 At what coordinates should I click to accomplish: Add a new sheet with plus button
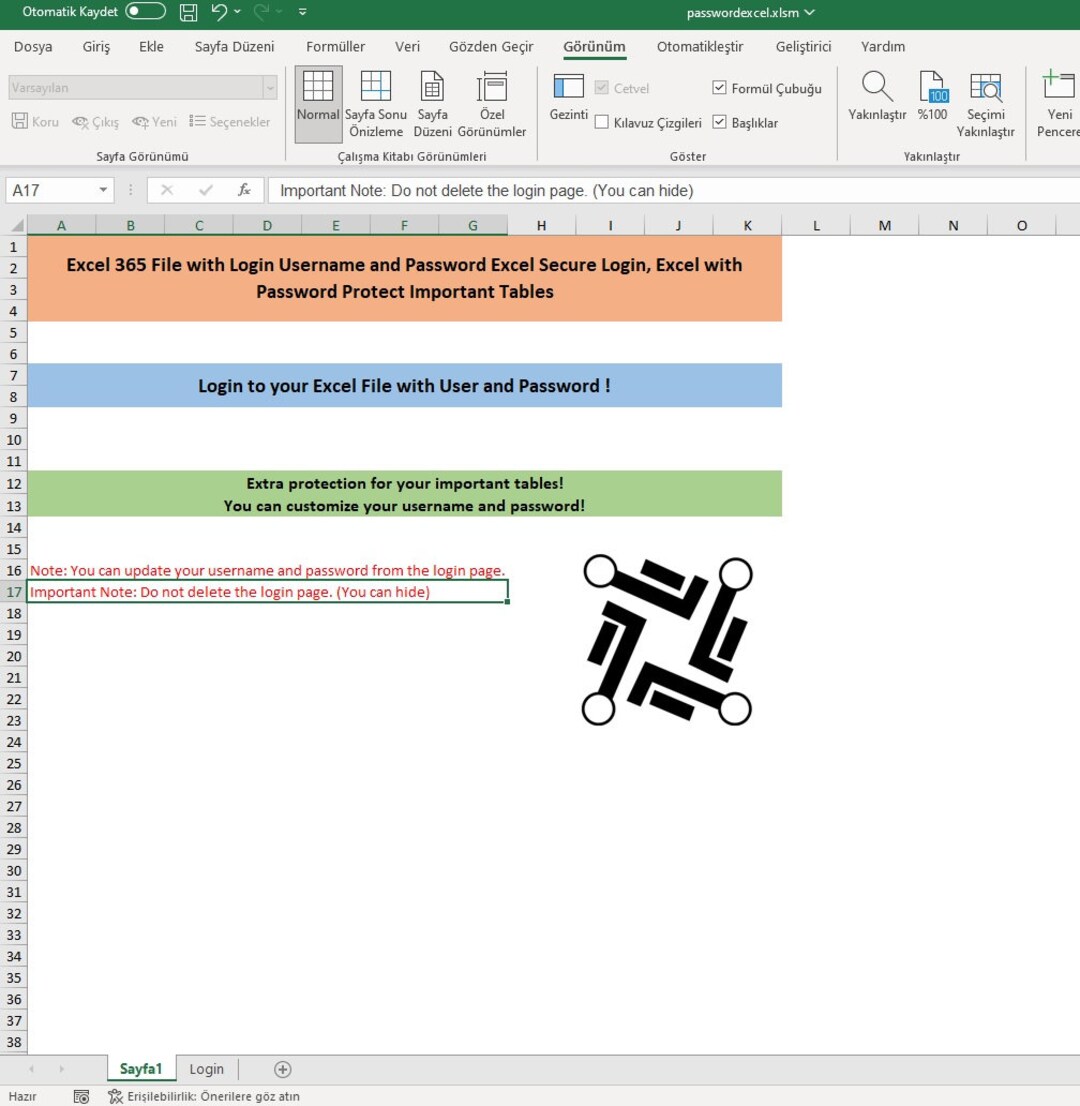281,1068
